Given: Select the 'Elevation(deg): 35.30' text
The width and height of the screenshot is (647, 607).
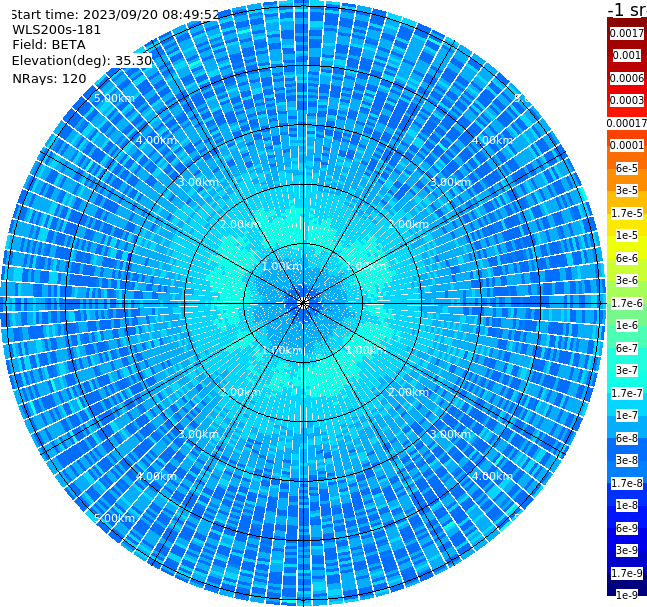Looking at the screenshot, I should (82, 61).
